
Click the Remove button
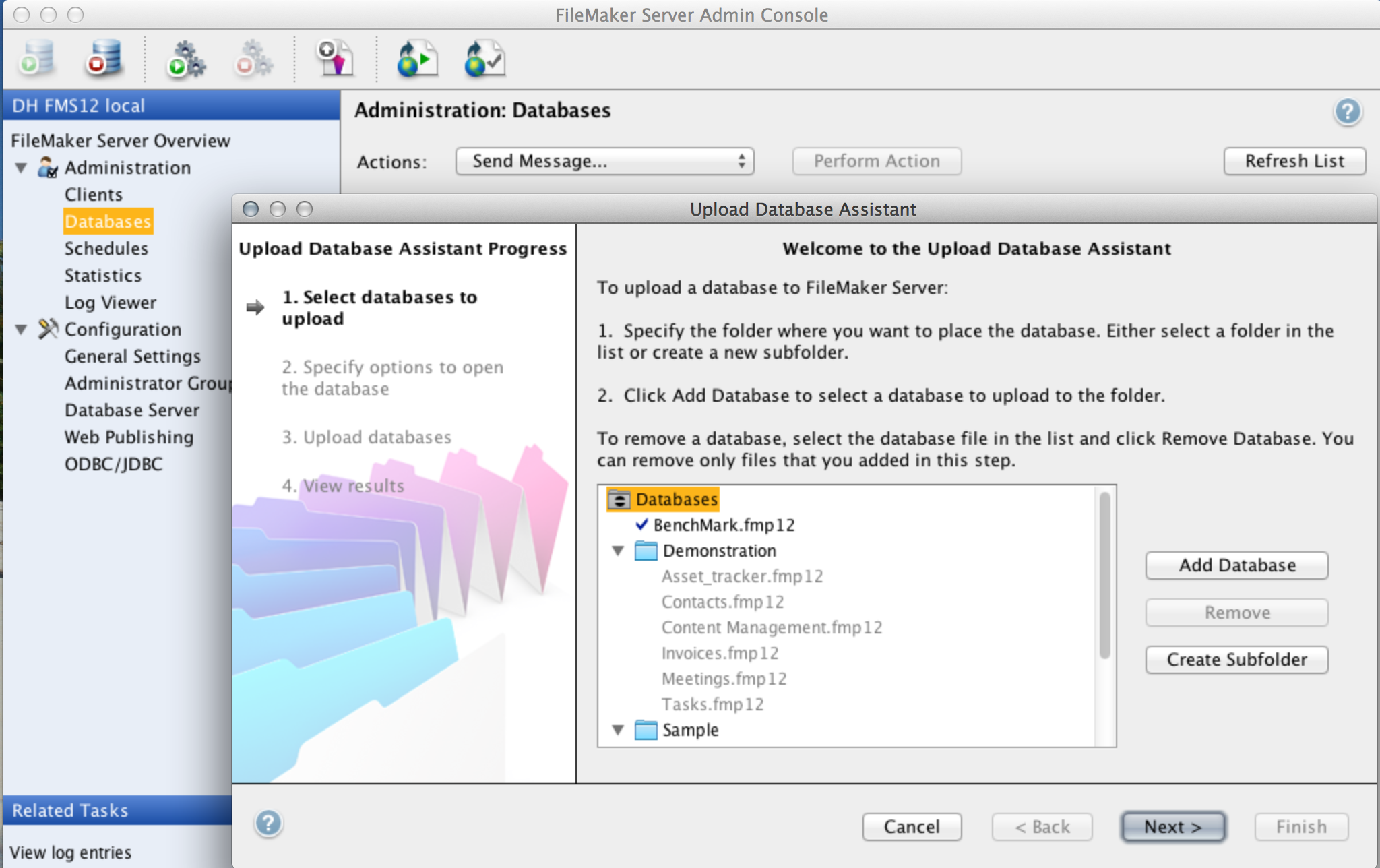pos(1237,613)
